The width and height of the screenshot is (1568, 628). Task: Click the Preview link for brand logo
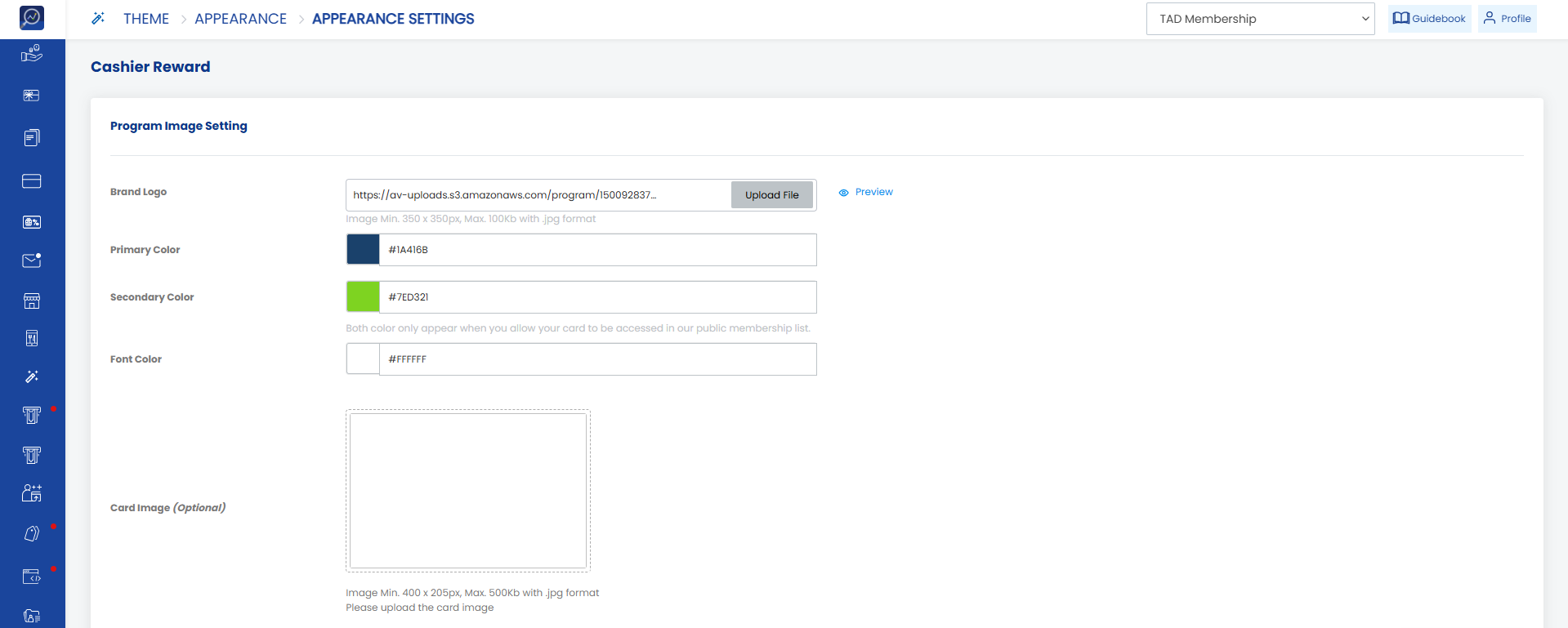tap(874, 192)
